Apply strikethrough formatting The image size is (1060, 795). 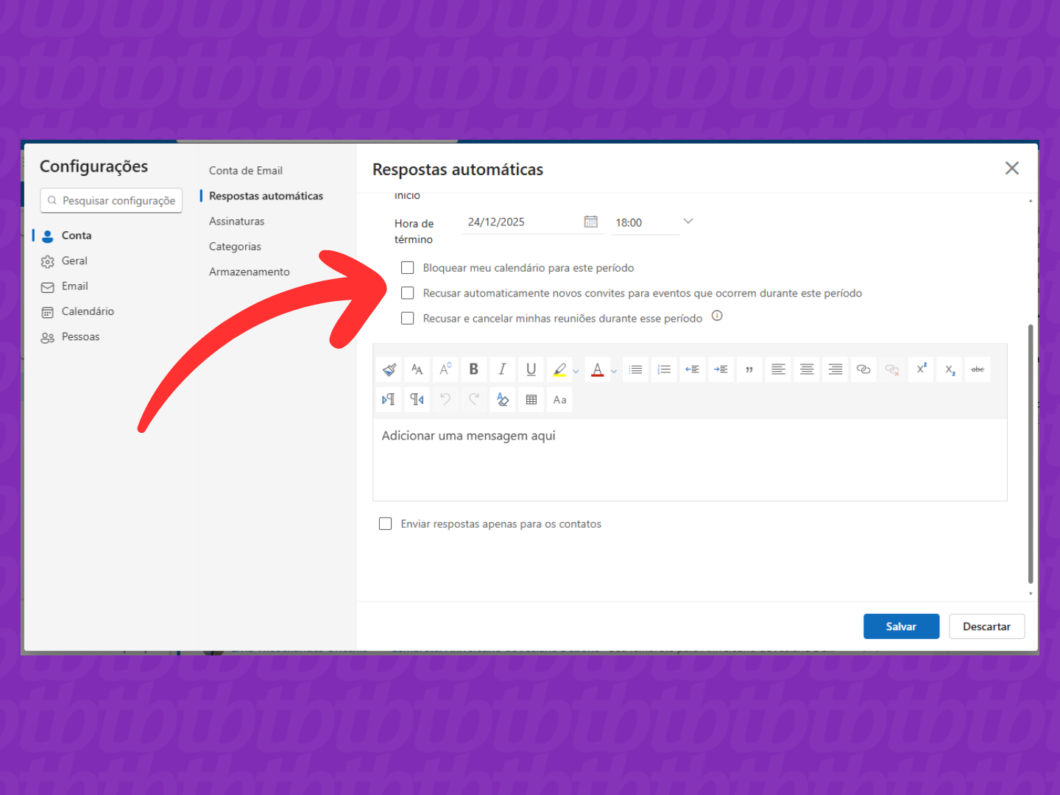978,369
